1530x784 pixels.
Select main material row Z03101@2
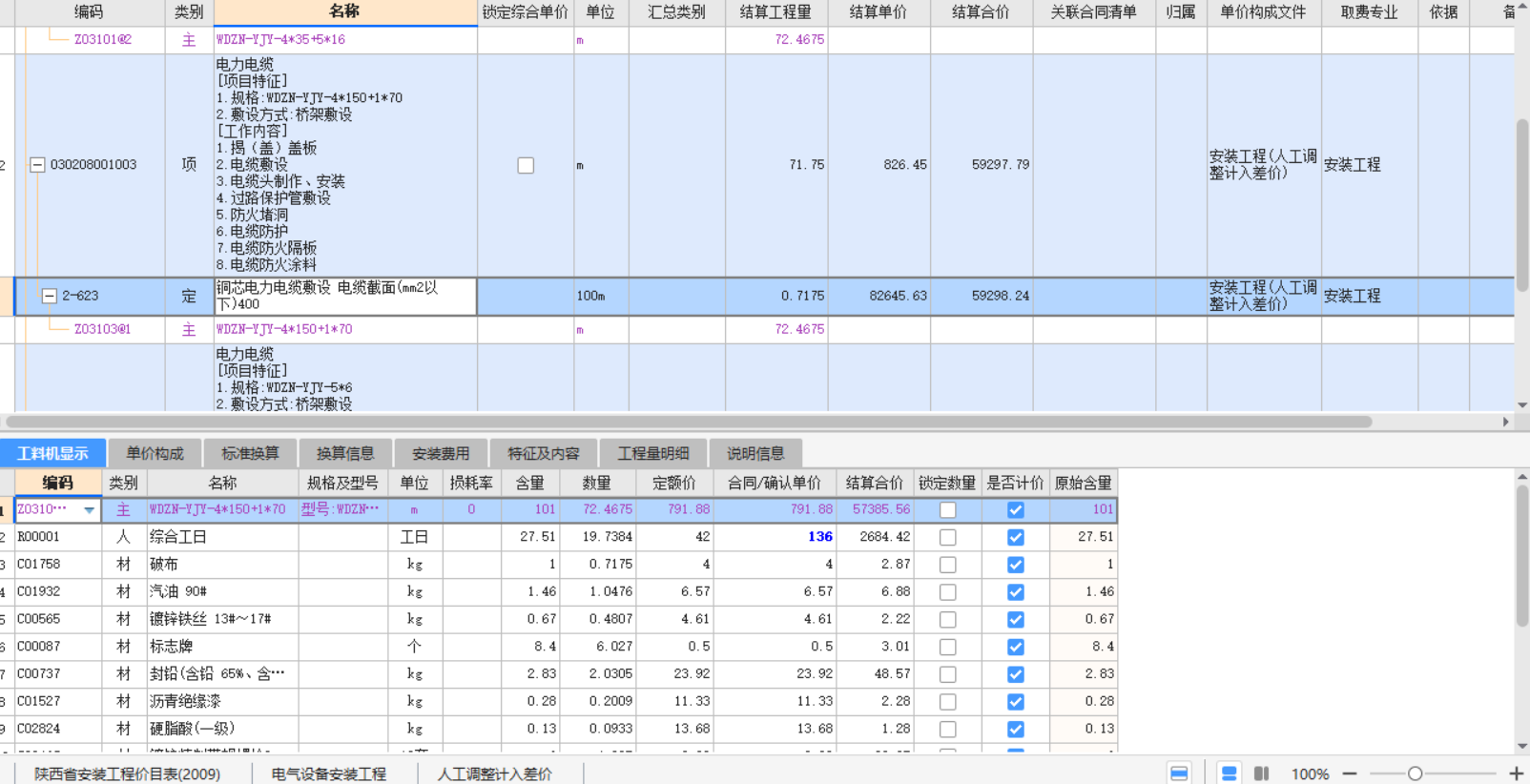pyautogui.click(x=103, y=39)
